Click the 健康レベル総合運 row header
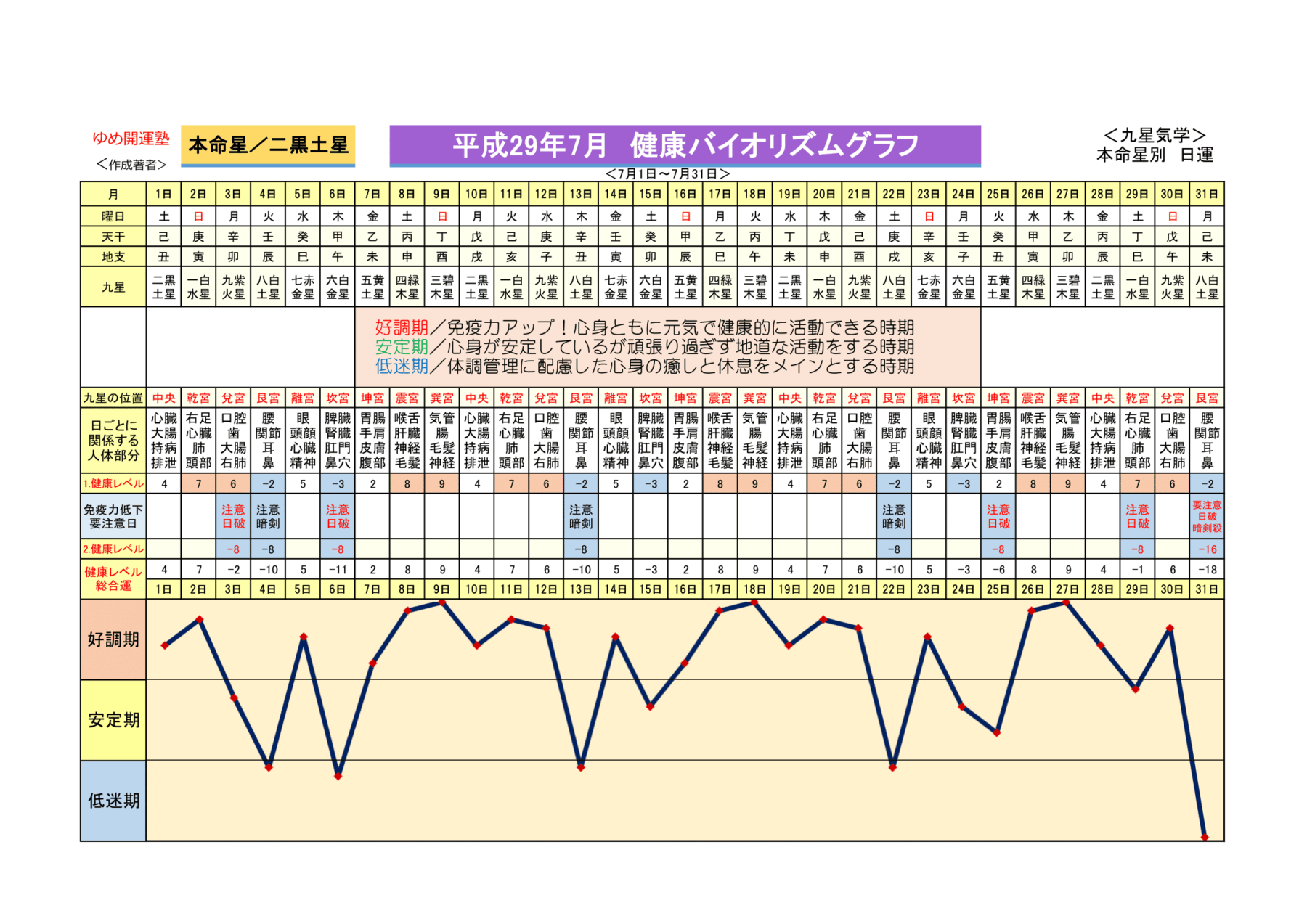The height and width of the screenshot is (924, 1307). [x=113, y=578]
